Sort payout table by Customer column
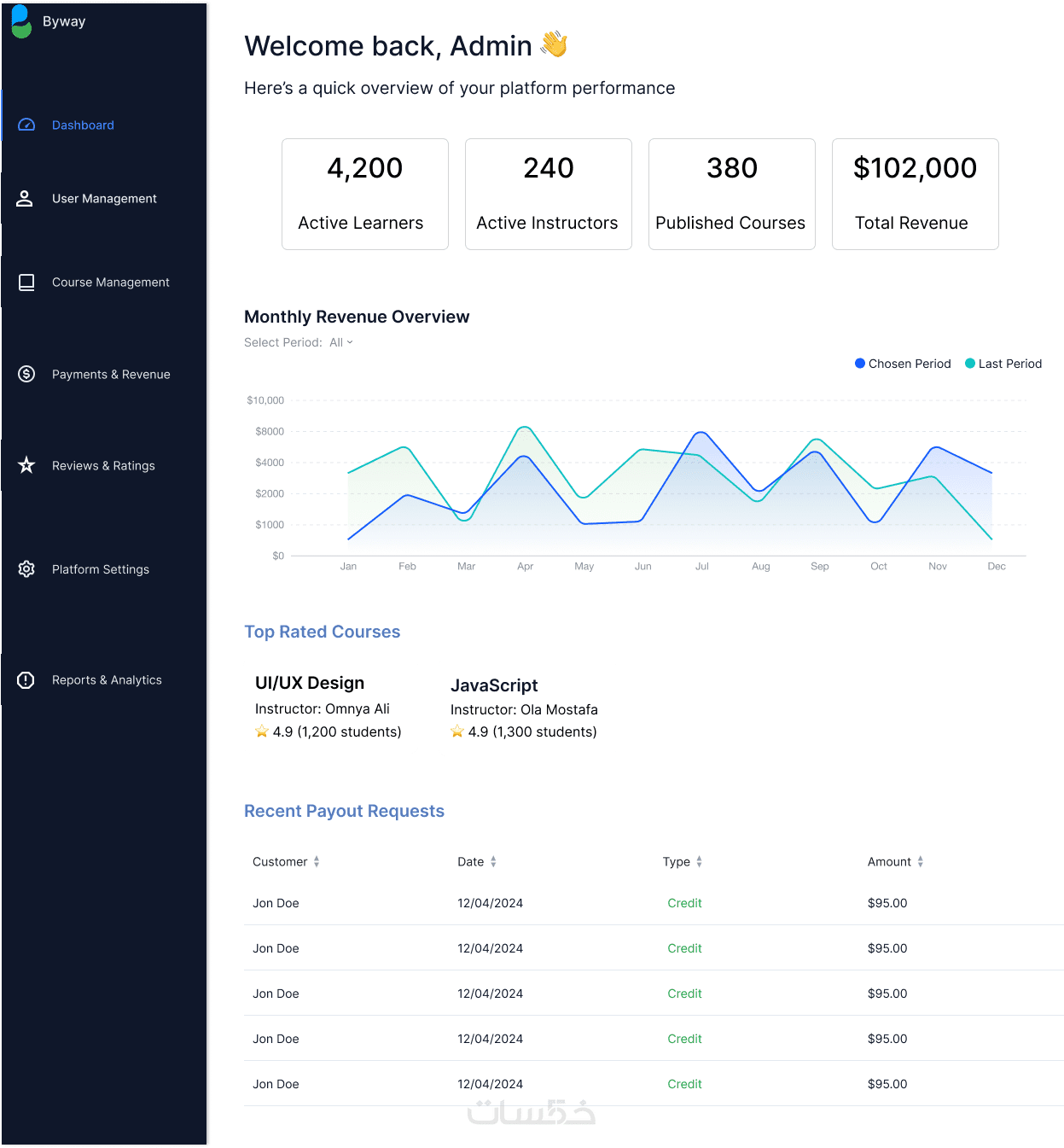This screenshot has height=1148, width=1064. click(x=287, y=862)
